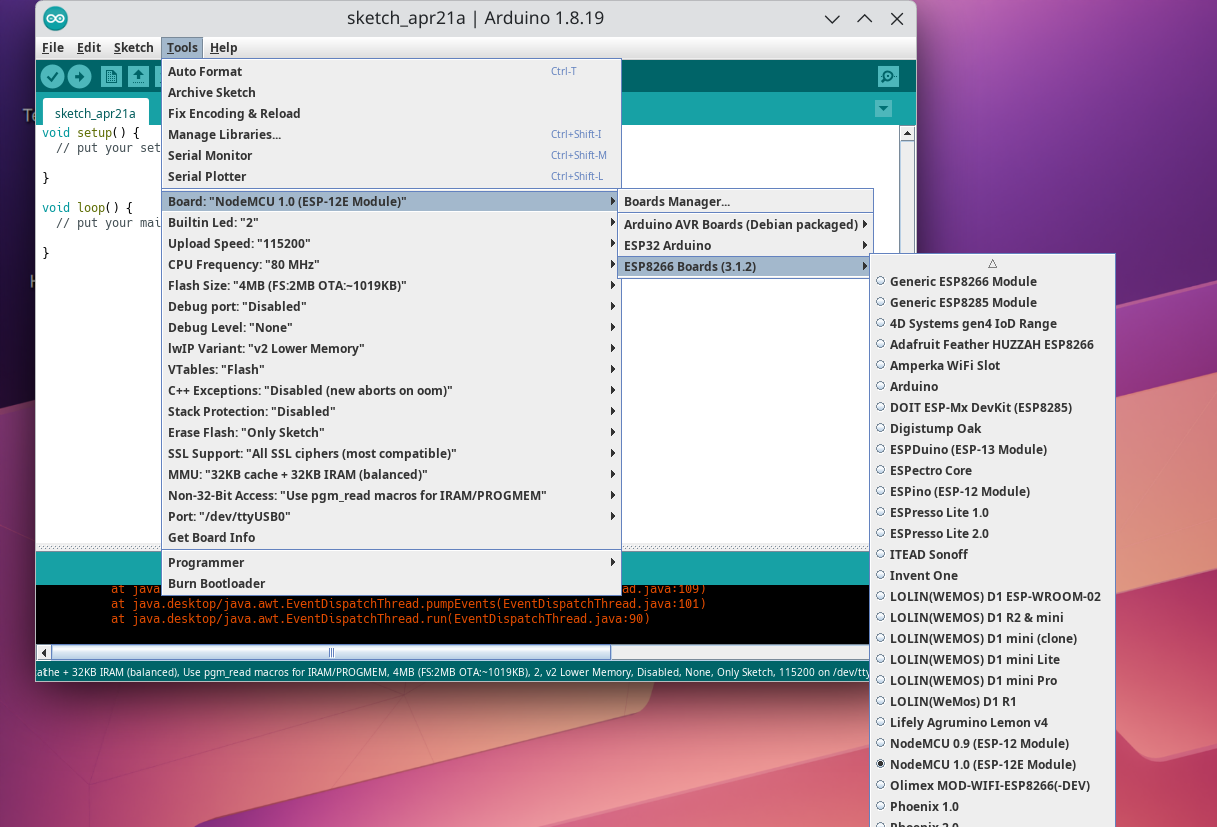Viewport: 1217px width, 827px height.
Task: Expand Upload Speed: "115200" submenu
Action: coord(391,243)
